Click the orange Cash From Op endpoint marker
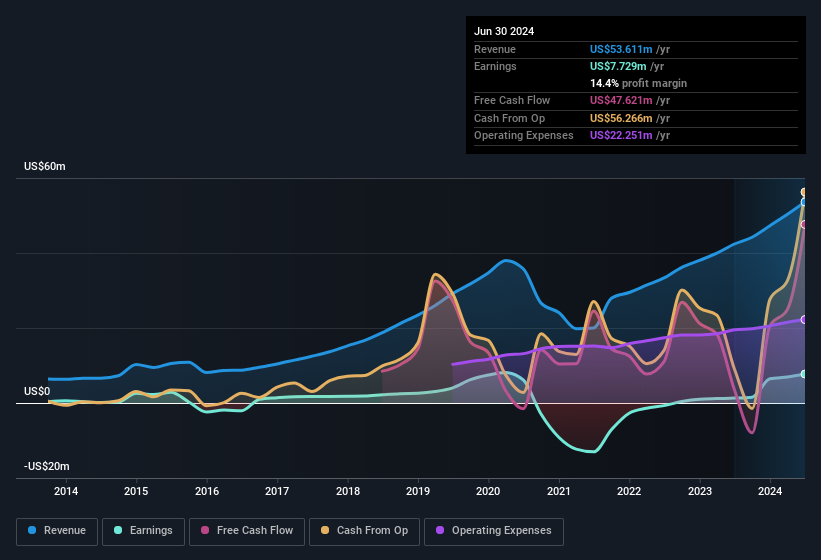This screenshot has height=560, width=821. 804,192
